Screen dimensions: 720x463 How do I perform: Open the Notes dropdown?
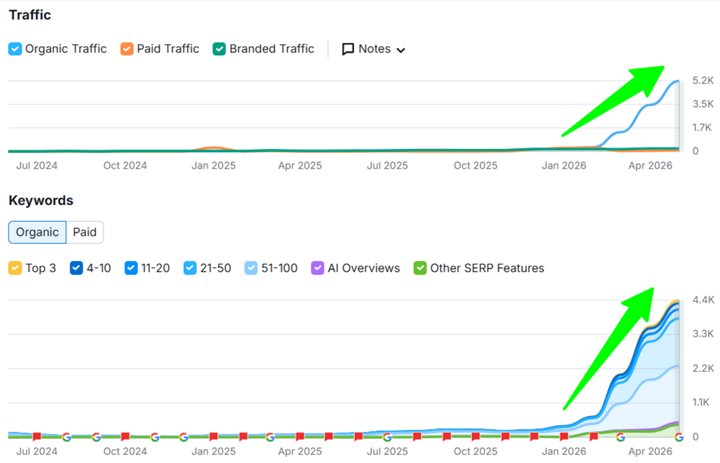tap(373, 49)
